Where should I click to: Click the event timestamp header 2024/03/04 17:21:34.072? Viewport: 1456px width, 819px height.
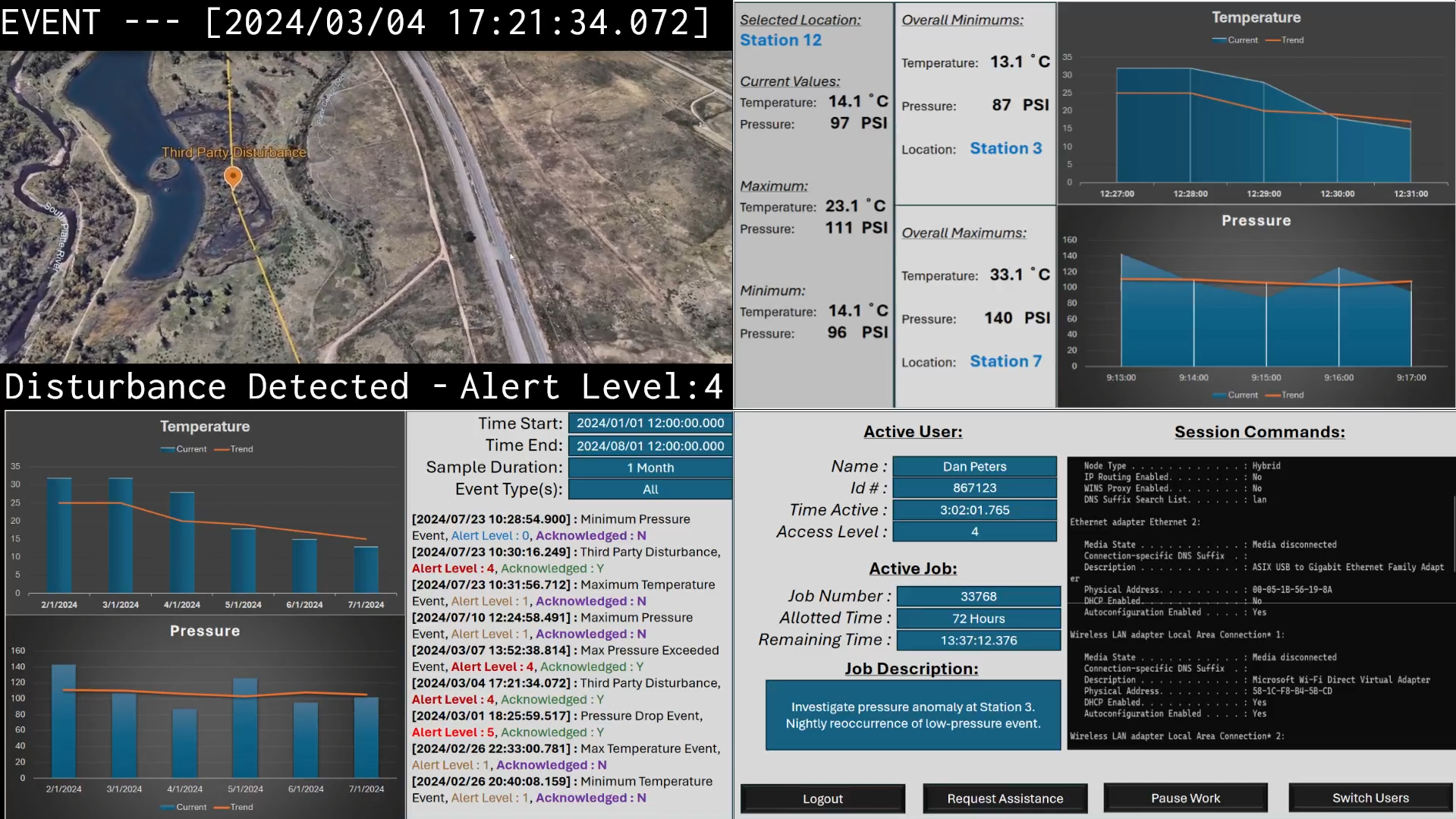click(x=458, y=22)
